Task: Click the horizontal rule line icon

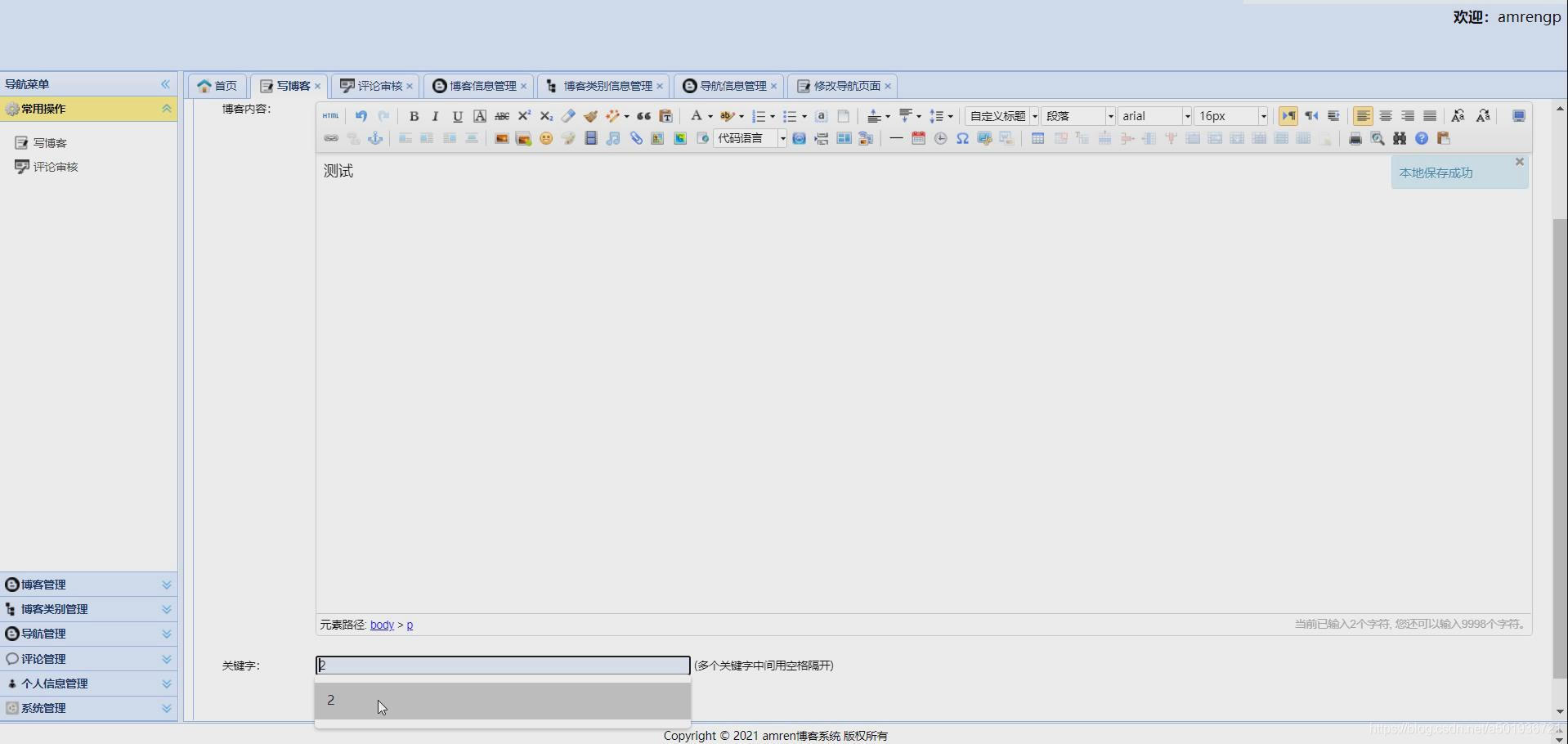Action: (x=896, y=138)
